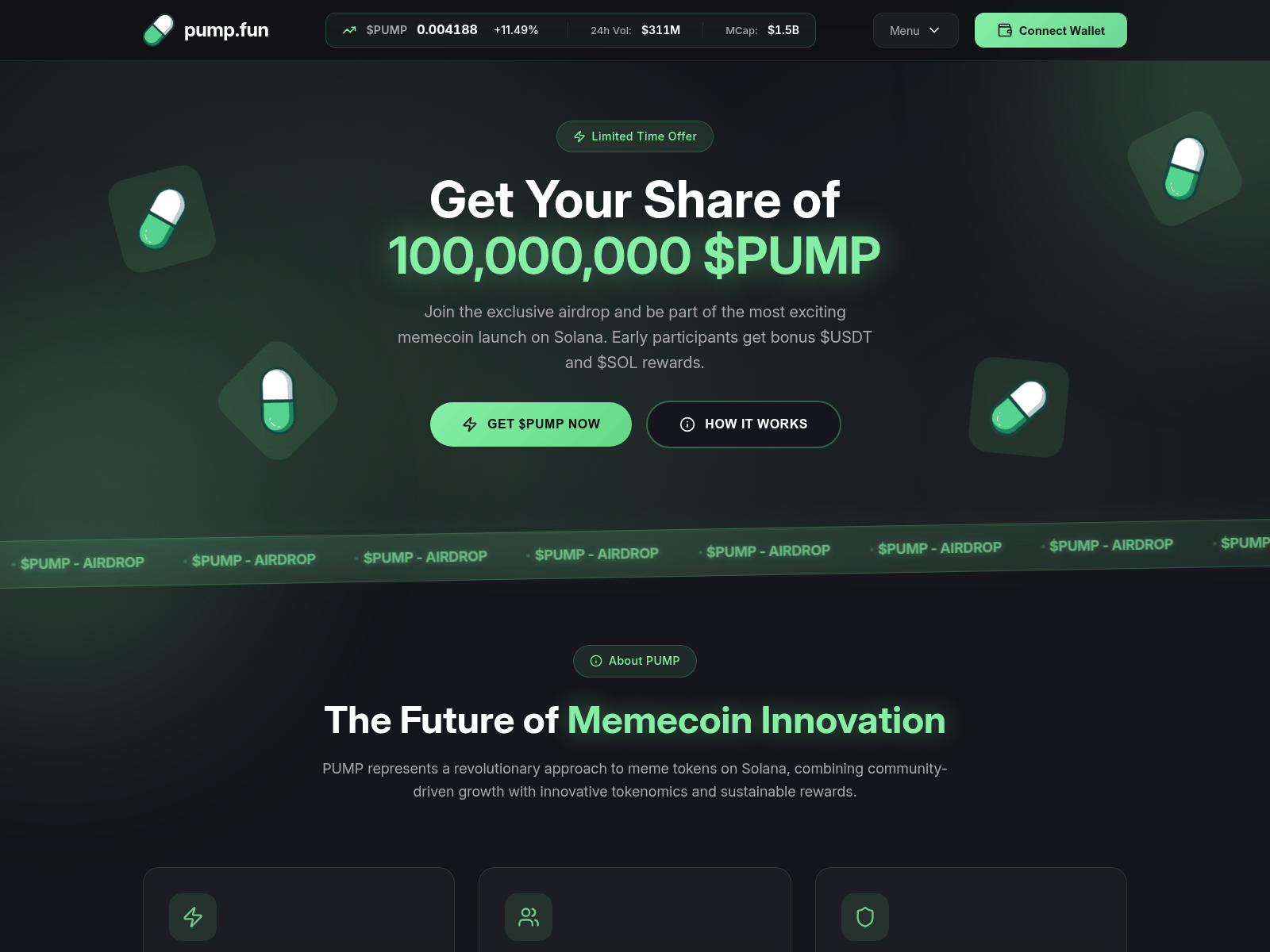Click the lightning bolt feature card icon
The height and width of the screenshot is (952, 1270).
(x=193, y=917)
